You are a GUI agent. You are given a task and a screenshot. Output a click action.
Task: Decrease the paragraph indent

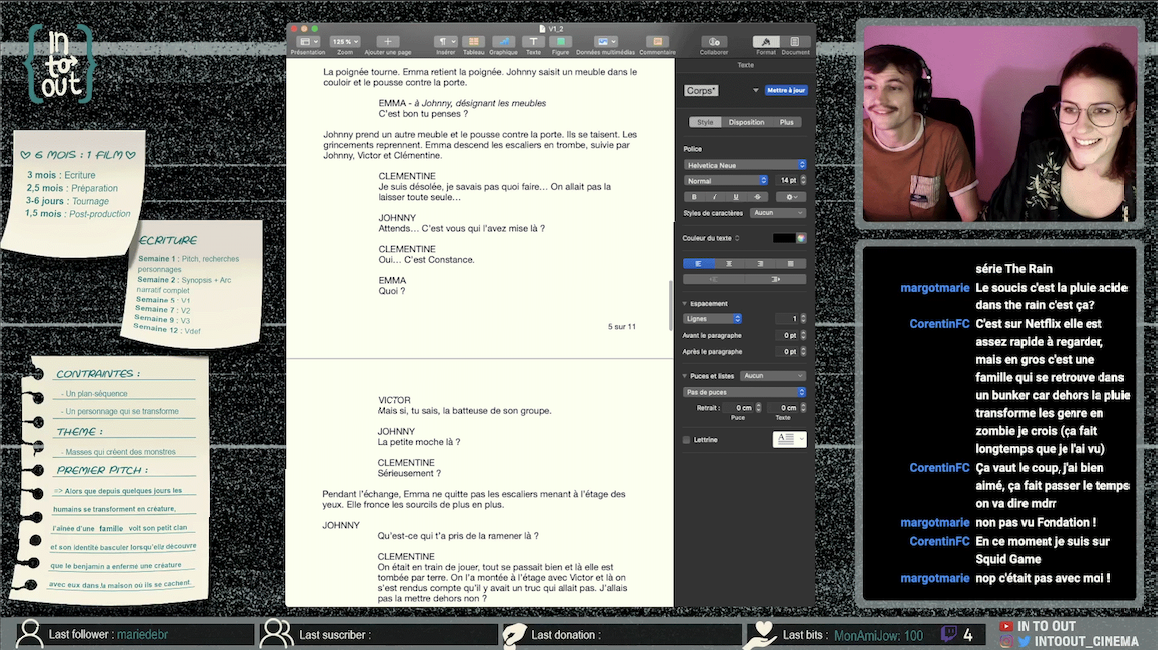coord(714,279)
